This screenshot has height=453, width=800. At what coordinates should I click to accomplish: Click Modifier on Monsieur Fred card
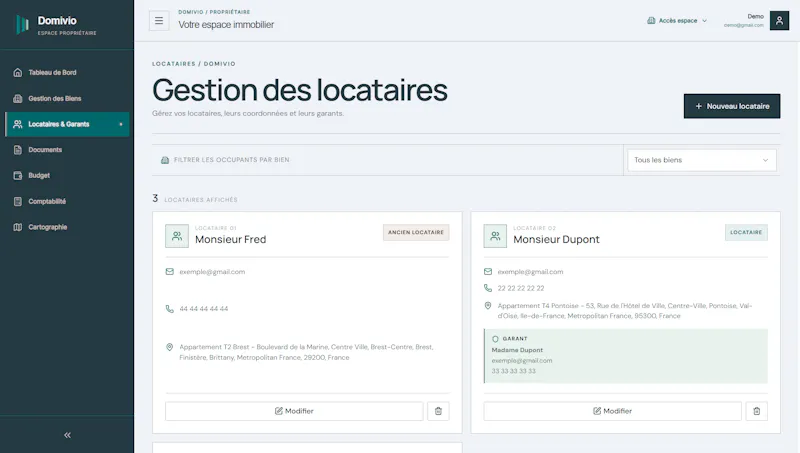(x=294, y=411)
